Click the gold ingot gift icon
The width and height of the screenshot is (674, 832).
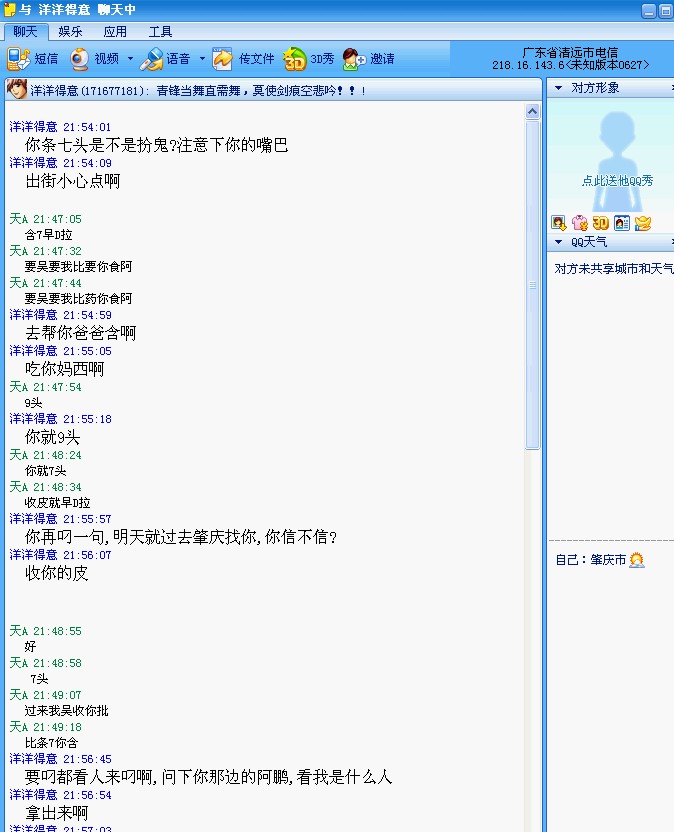pyautogui.click(x=643, y=223)
